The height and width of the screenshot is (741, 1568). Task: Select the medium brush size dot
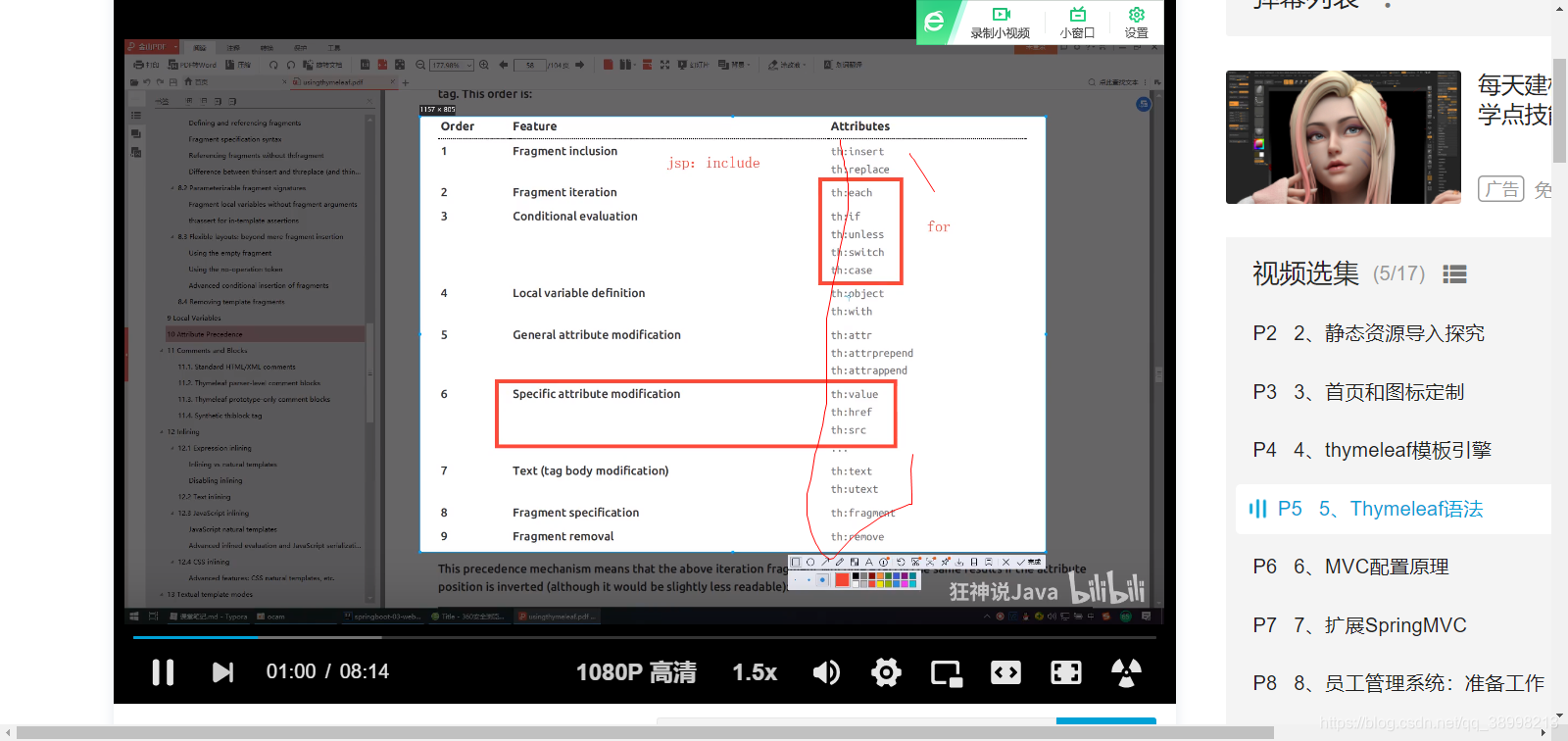click(x=809, y=580)
